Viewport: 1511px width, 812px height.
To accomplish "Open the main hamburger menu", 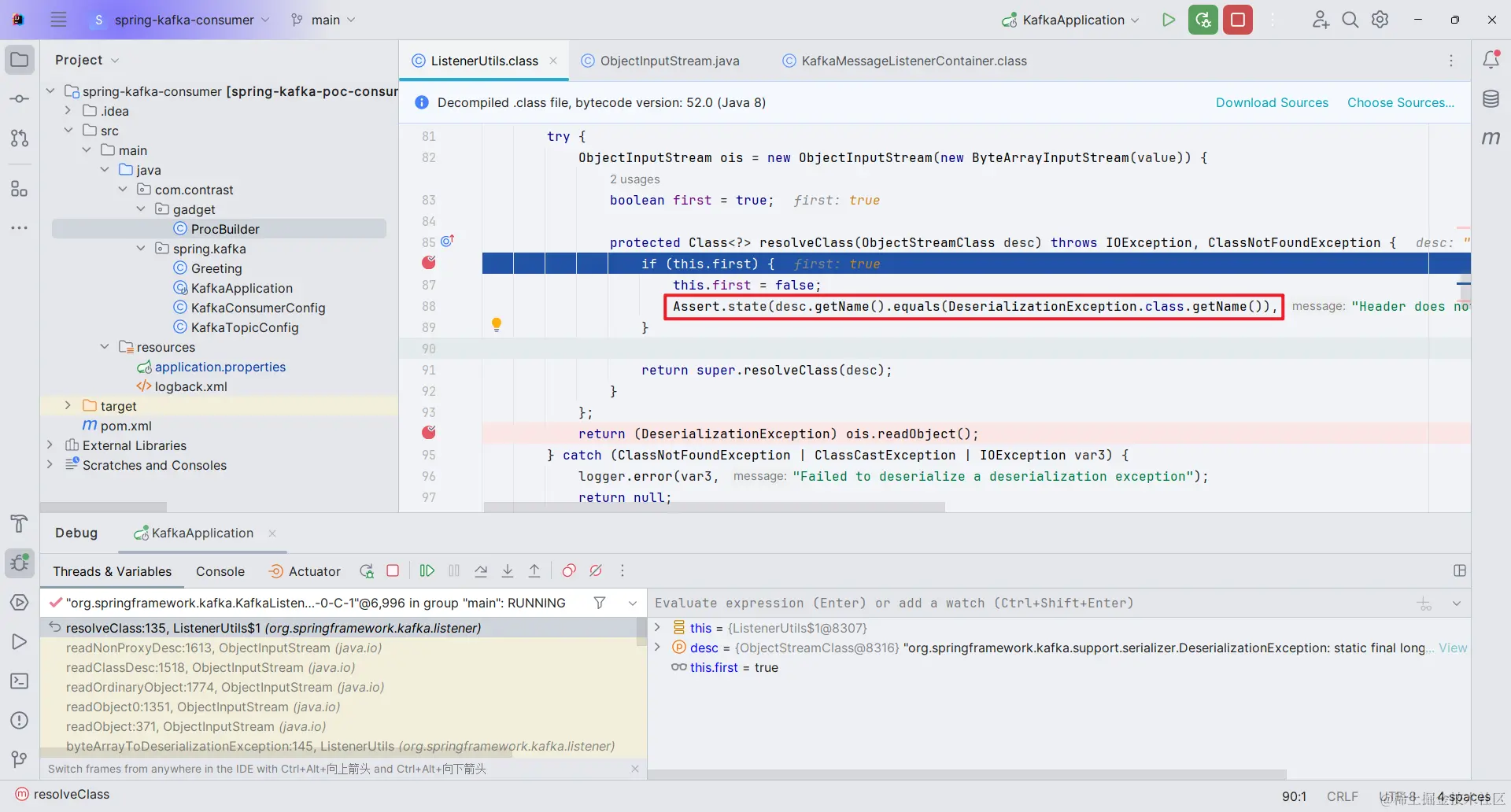I will tap(58, 20).
